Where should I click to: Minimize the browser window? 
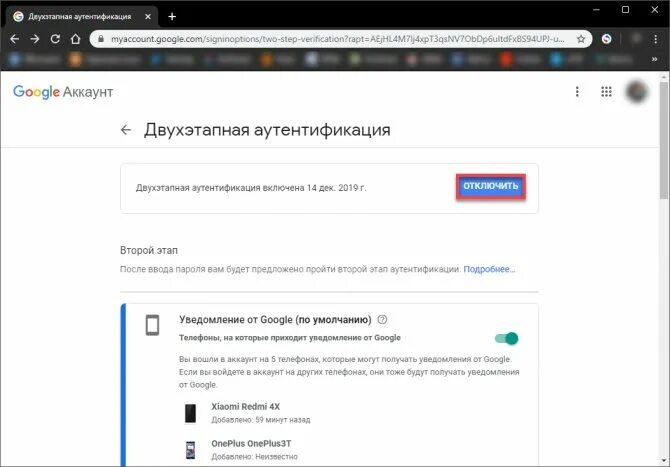coord(596,9)
